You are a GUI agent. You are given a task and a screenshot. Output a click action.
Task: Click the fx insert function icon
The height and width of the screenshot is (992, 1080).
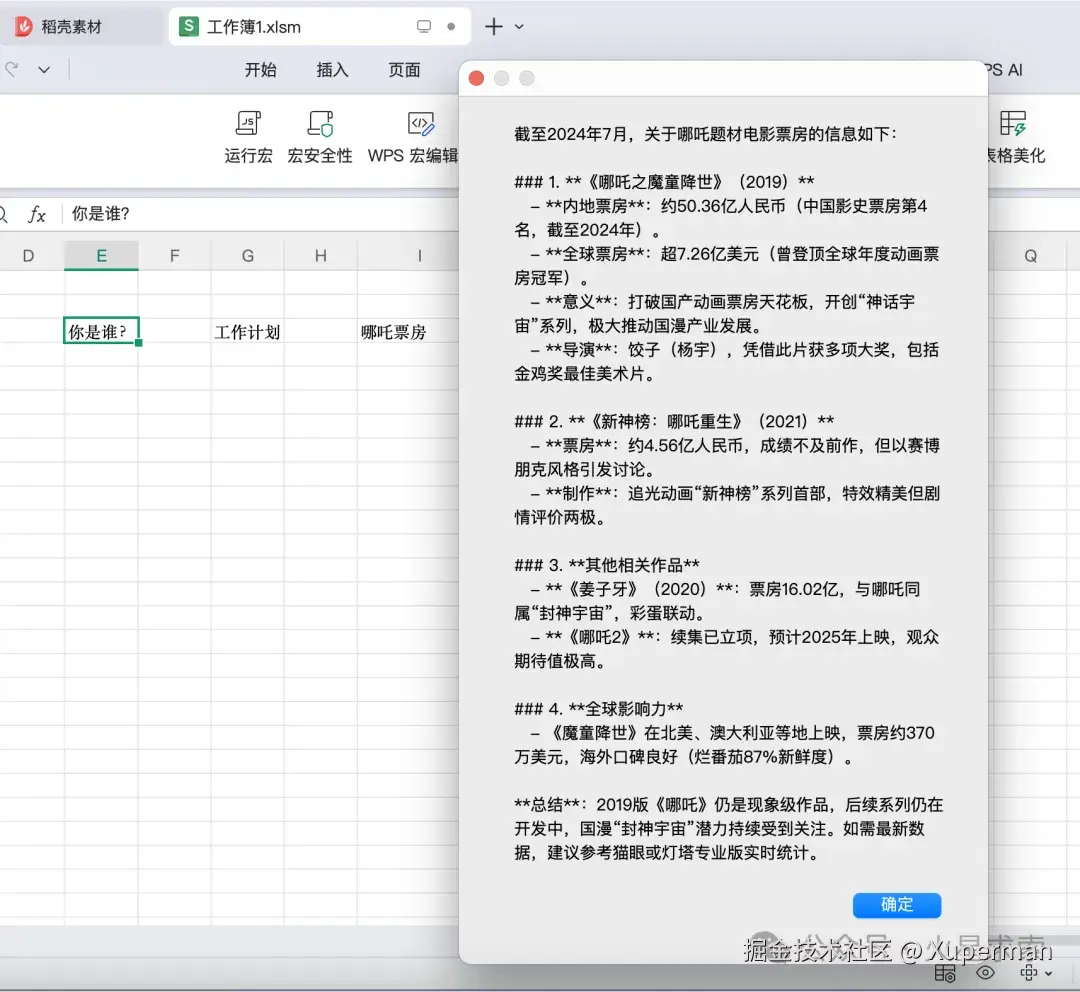(37, 214)
